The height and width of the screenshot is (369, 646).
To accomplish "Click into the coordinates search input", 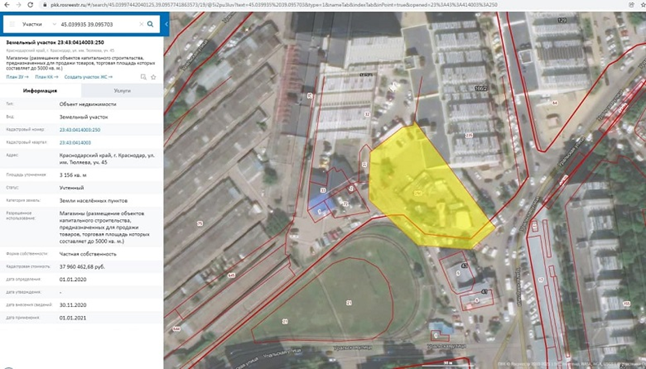I will (98, 24).
